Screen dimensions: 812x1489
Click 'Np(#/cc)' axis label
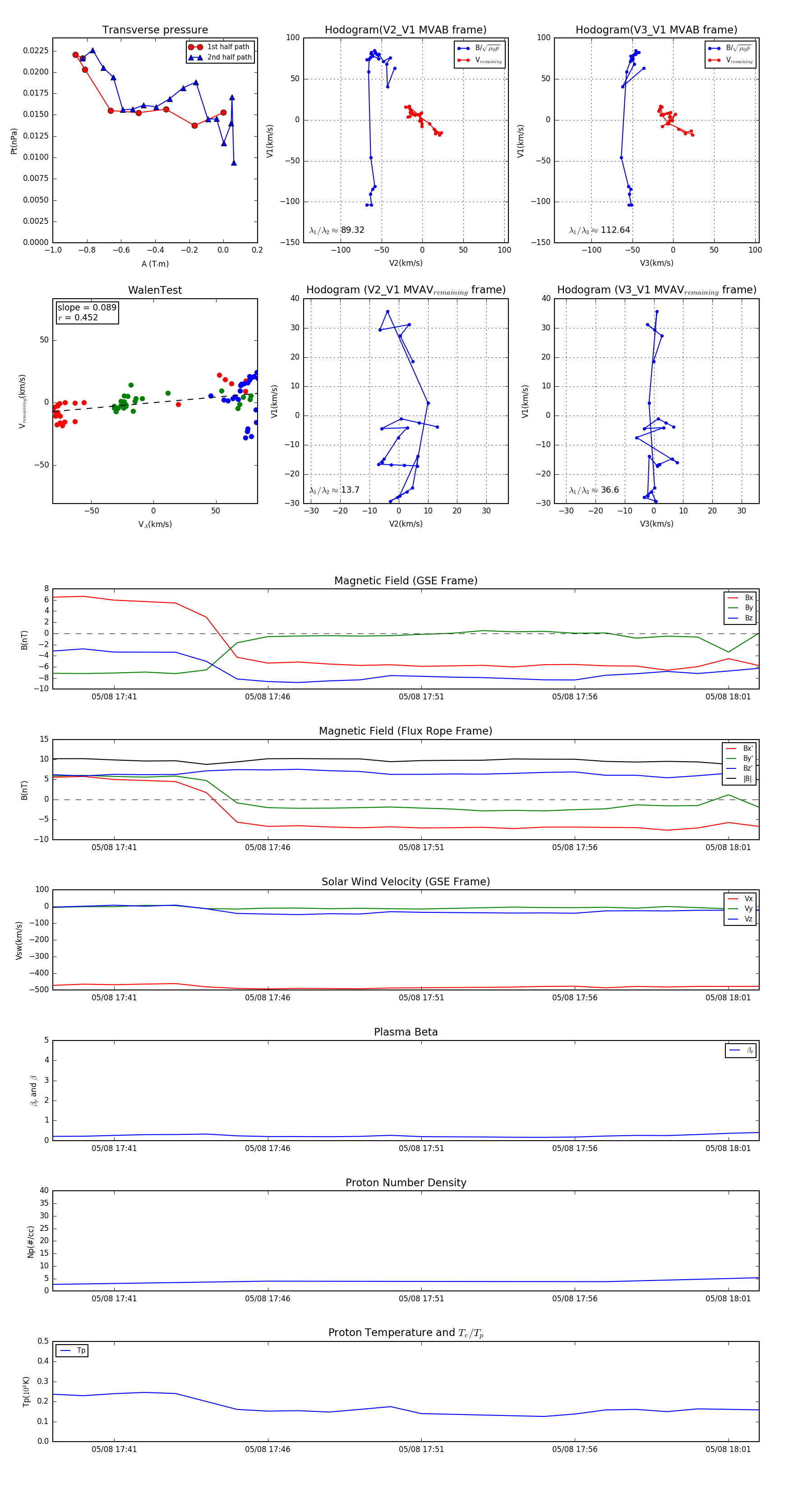31,1241
